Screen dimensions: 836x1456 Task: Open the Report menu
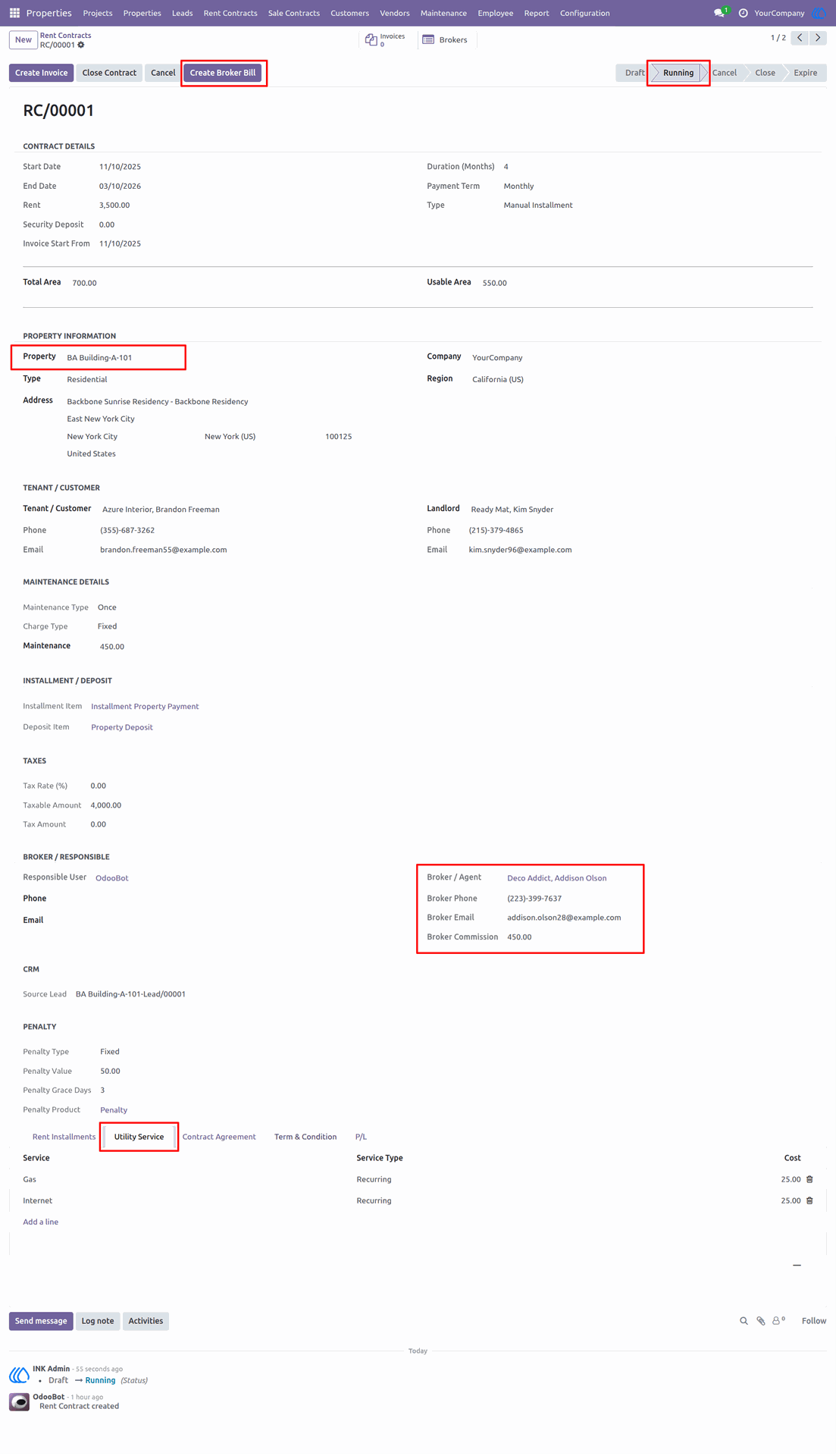click(537, 13)
